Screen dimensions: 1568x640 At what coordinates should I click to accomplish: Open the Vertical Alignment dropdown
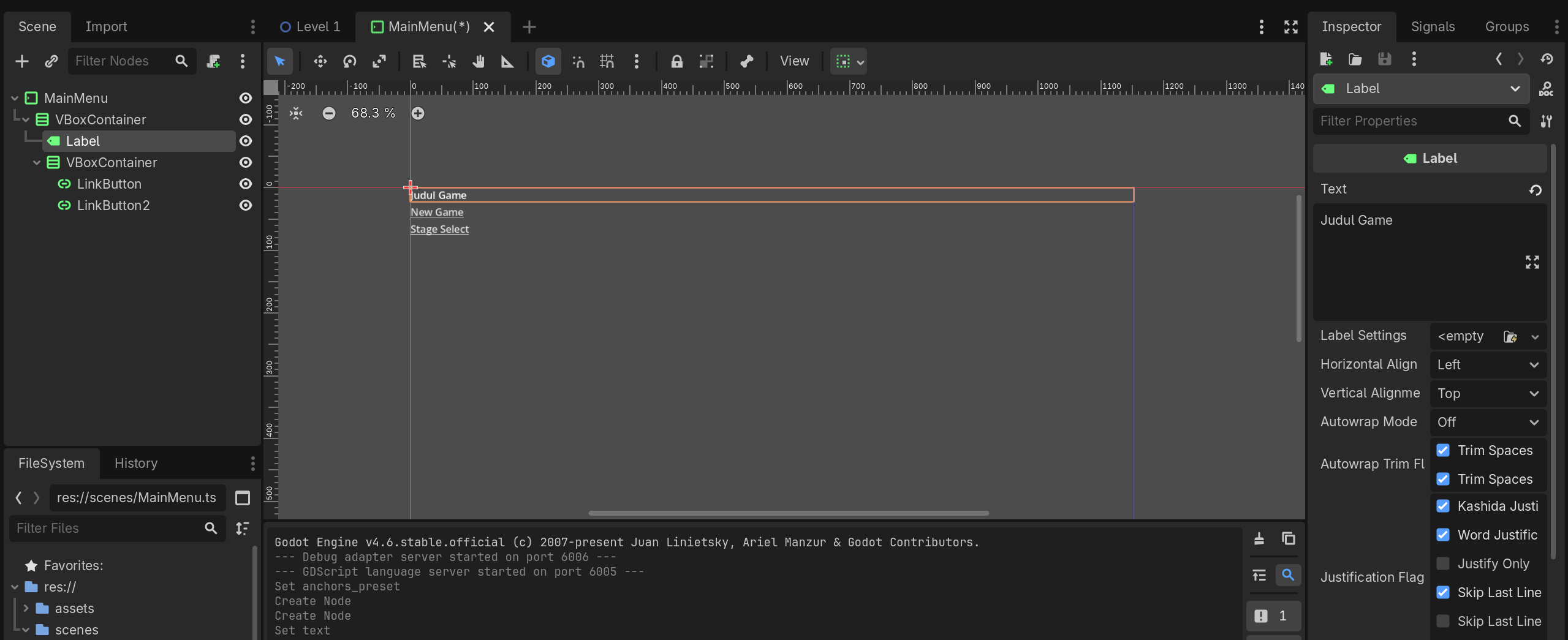pyautogui.click(x=1487, y=393)
